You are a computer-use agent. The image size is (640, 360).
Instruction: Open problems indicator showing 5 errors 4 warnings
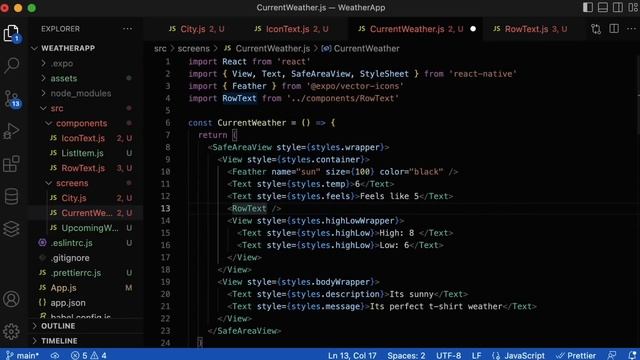click(89, 356)
